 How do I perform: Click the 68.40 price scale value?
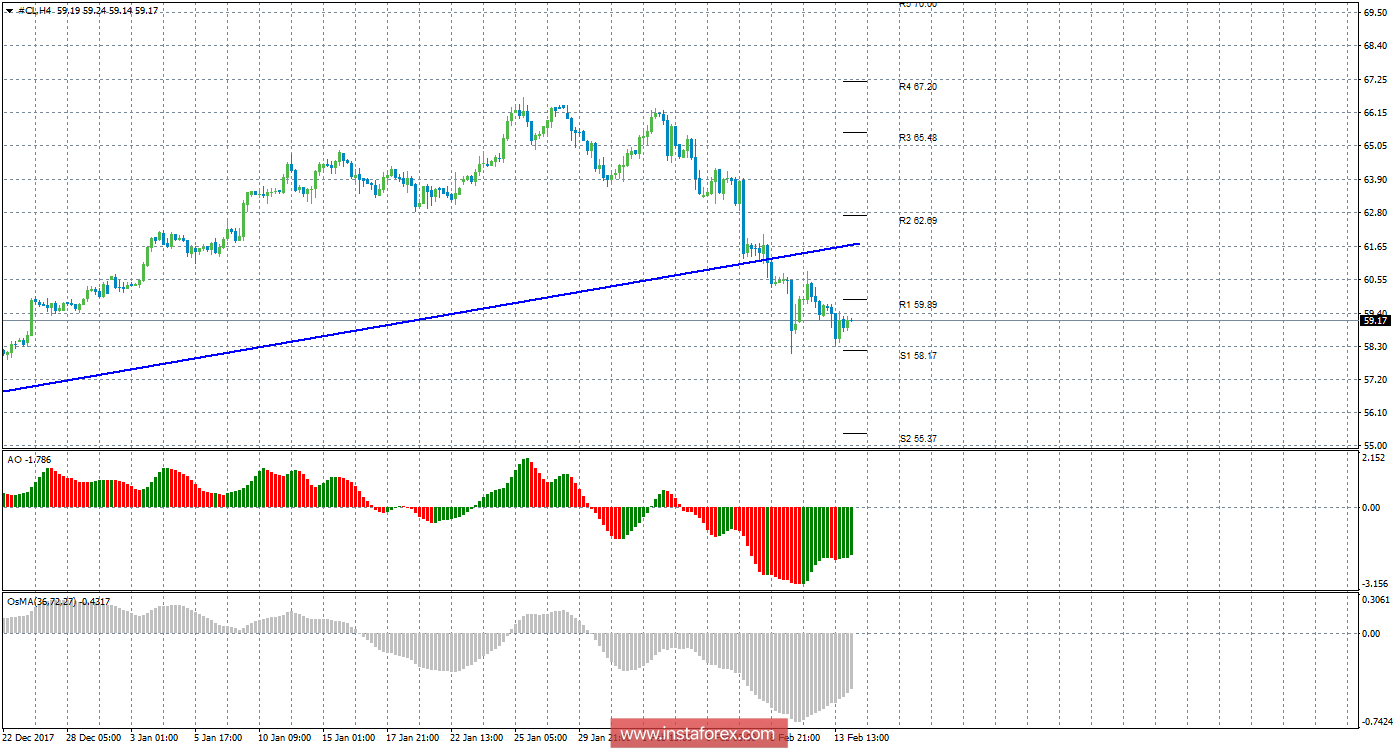point(1376,46)
